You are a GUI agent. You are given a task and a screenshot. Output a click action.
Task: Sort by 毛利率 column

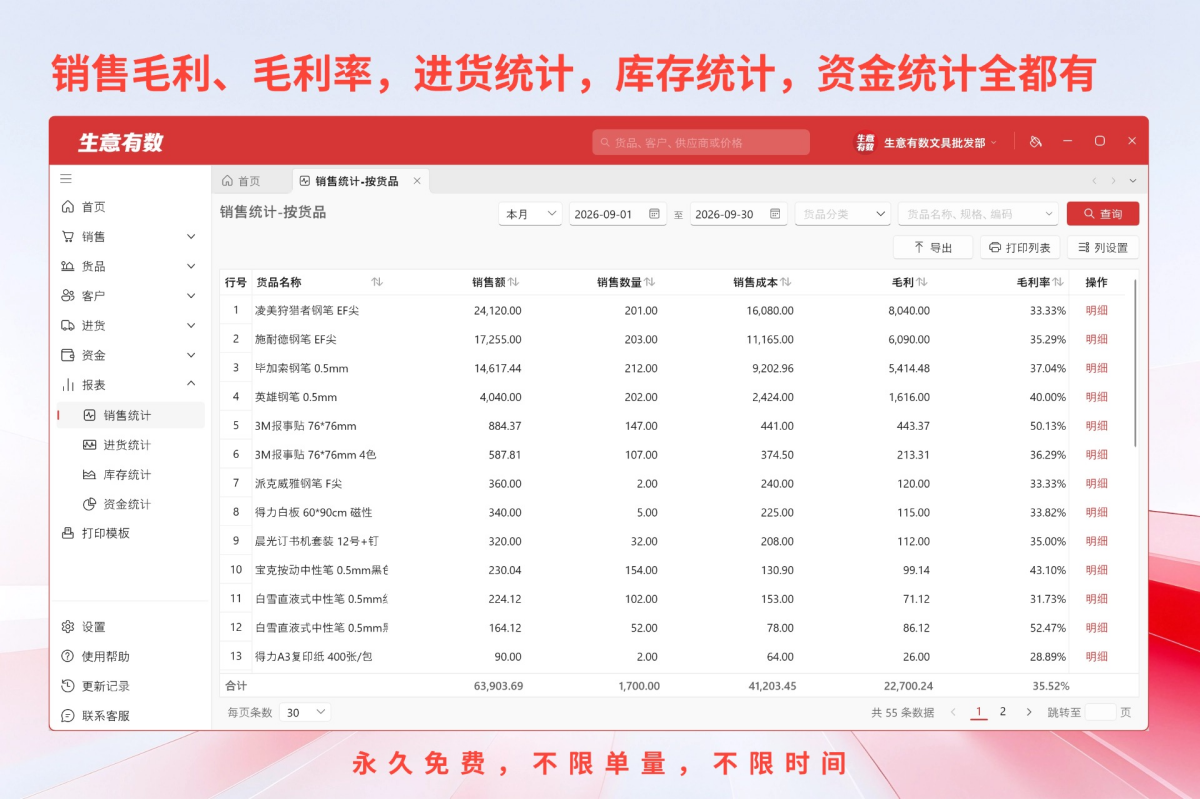pos(1058,282)
